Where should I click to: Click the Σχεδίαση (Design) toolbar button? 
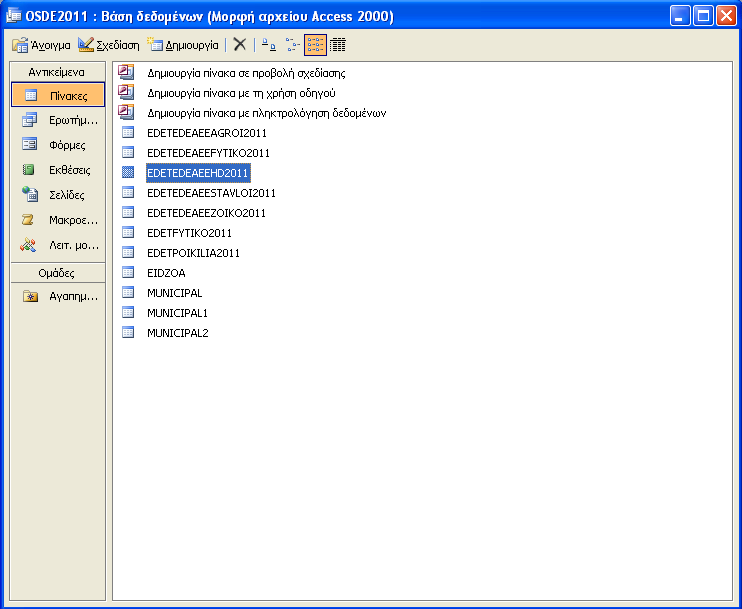[109, 45]
